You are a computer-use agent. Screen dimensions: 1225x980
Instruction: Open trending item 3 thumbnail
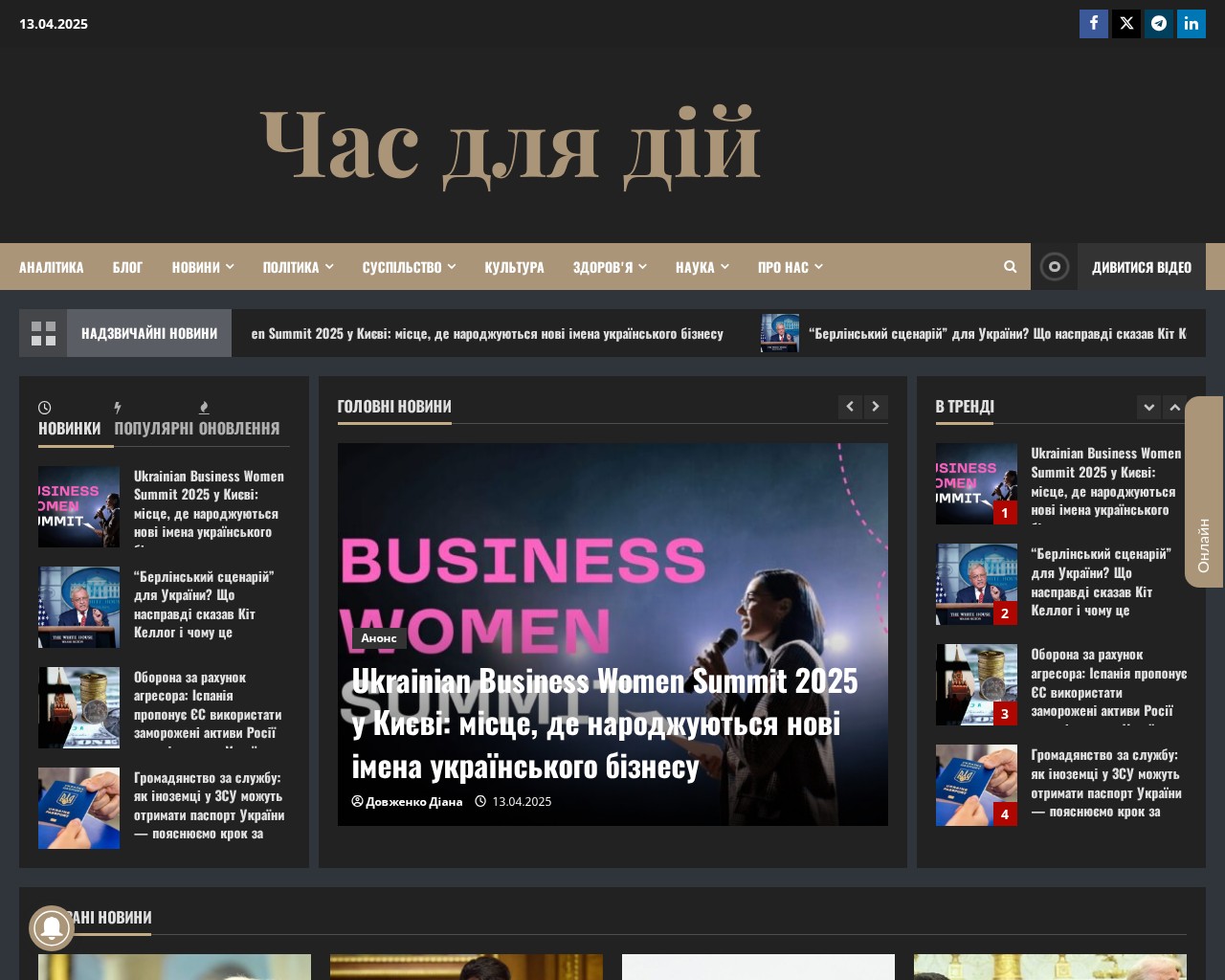[x=976, y=684]
